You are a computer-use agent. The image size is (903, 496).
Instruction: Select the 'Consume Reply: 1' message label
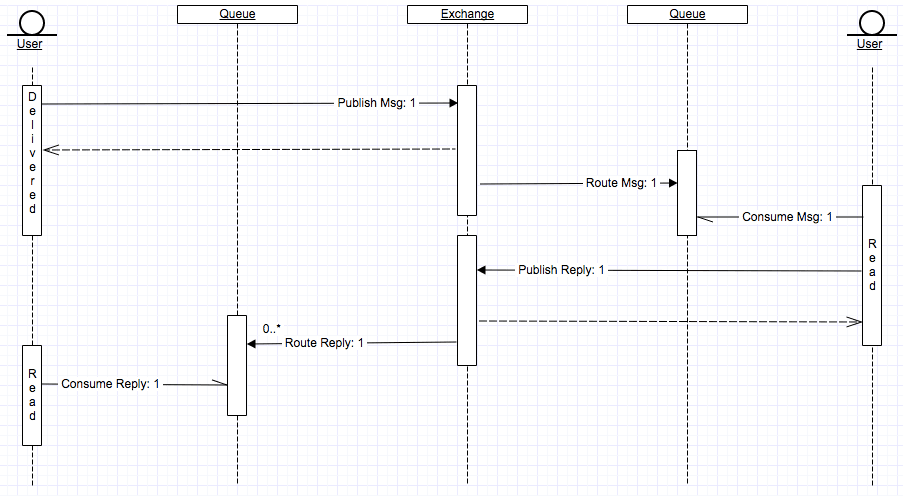110,384
